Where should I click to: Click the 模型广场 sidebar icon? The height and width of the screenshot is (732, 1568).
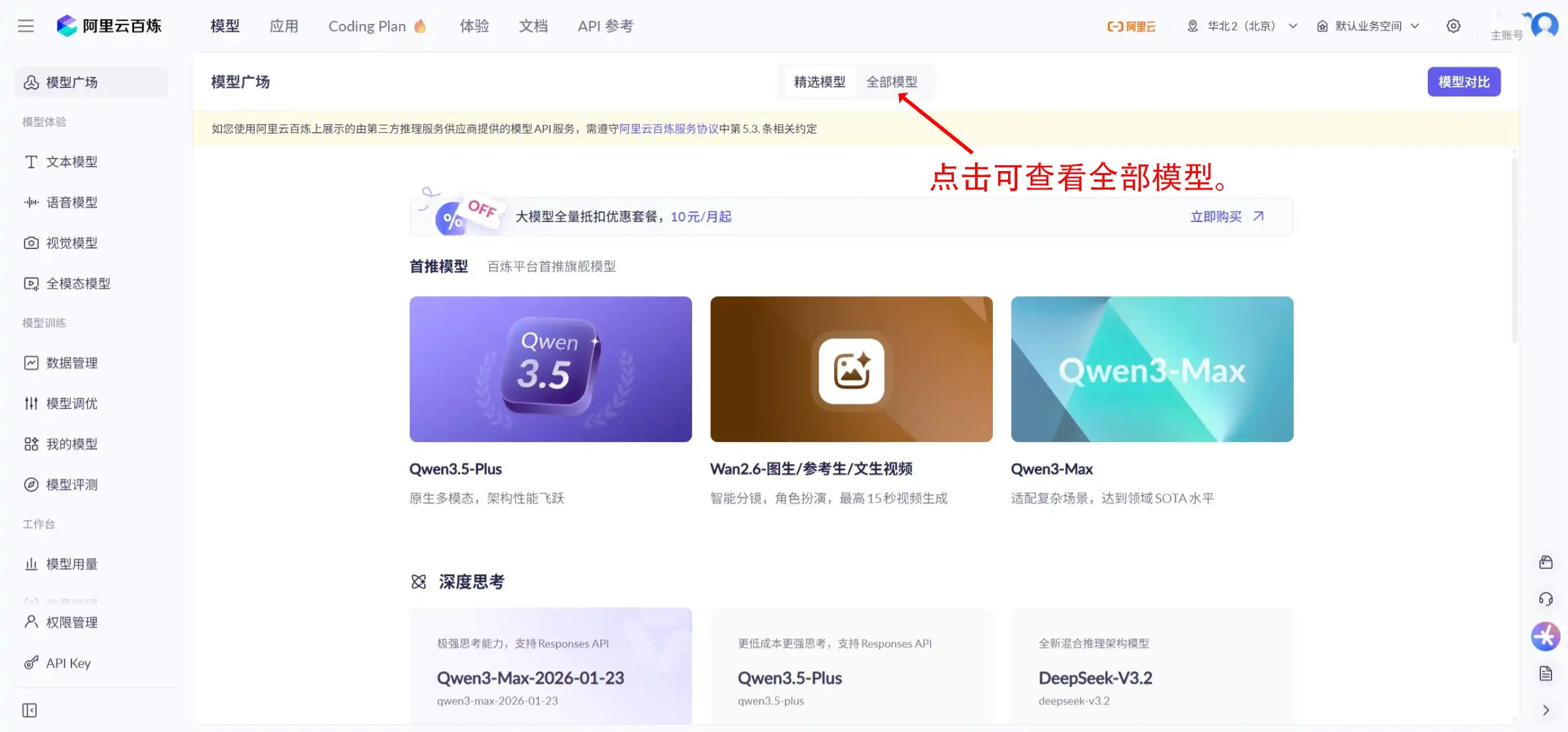coord(31,83)
